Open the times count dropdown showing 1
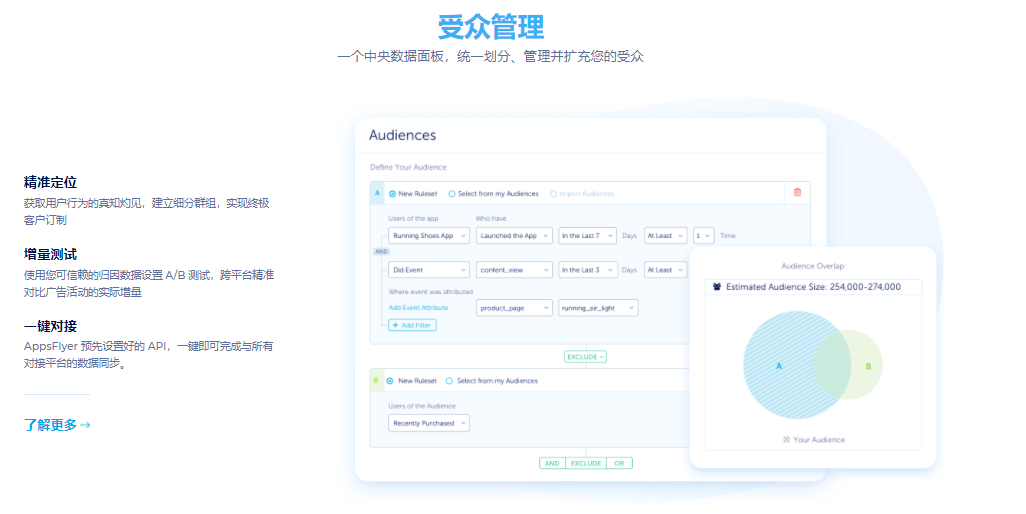 (x=703, y=235)
